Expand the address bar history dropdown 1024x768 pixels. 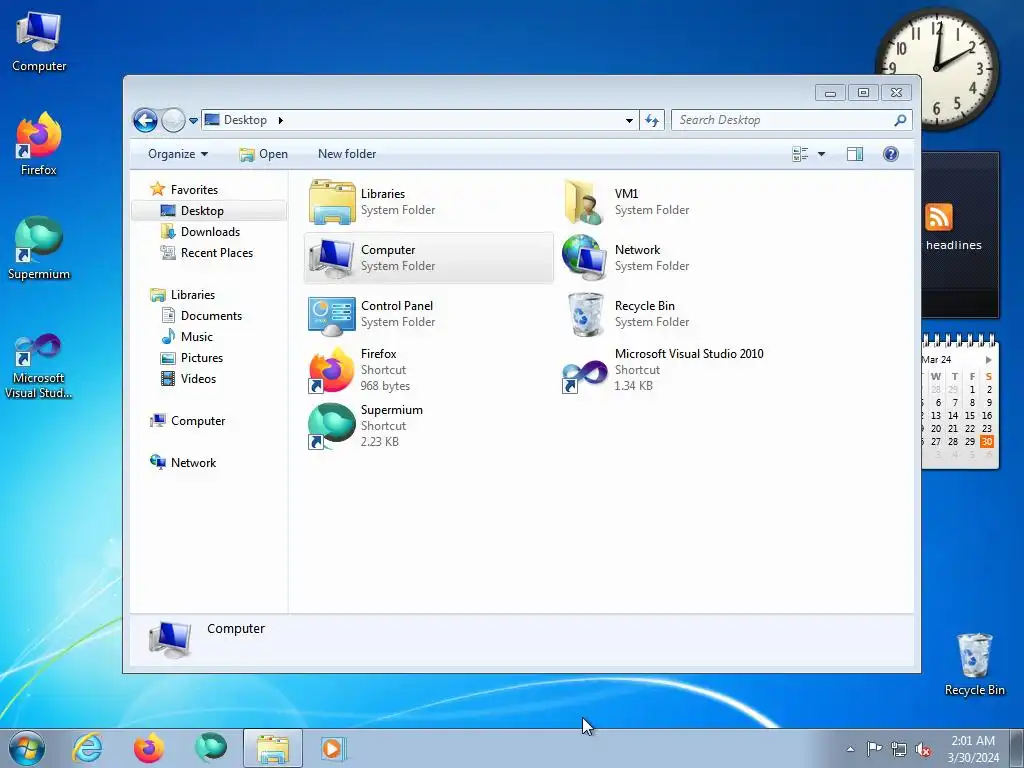[x=629, y=120]
